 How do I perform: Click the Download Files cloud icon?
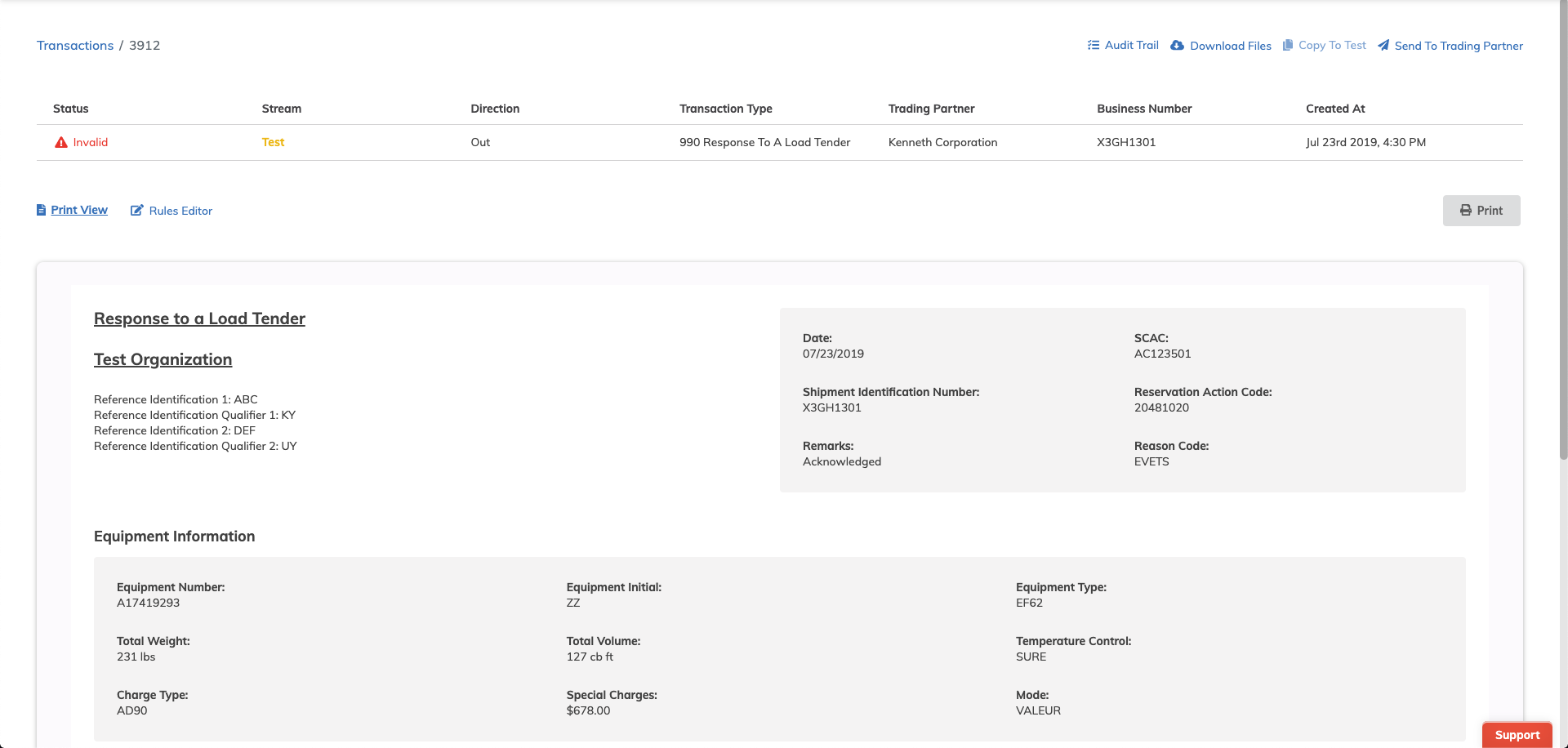pos(1177,45)
